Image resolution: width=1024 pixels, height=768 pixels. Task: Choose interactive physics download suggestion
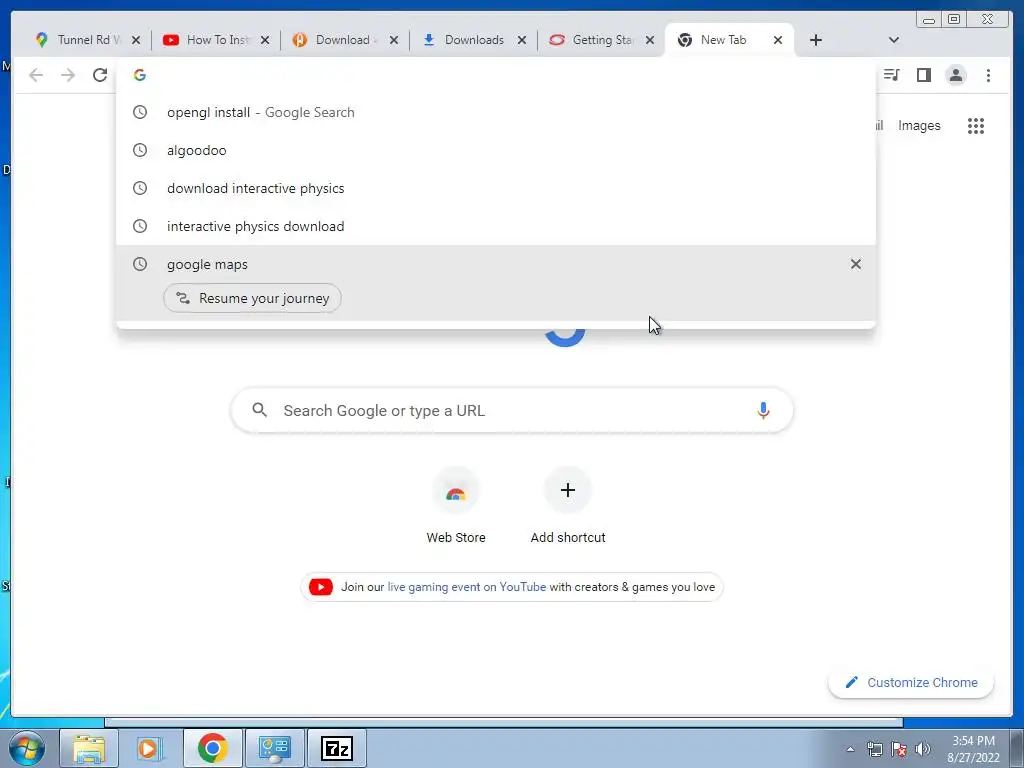pos(496,226)
